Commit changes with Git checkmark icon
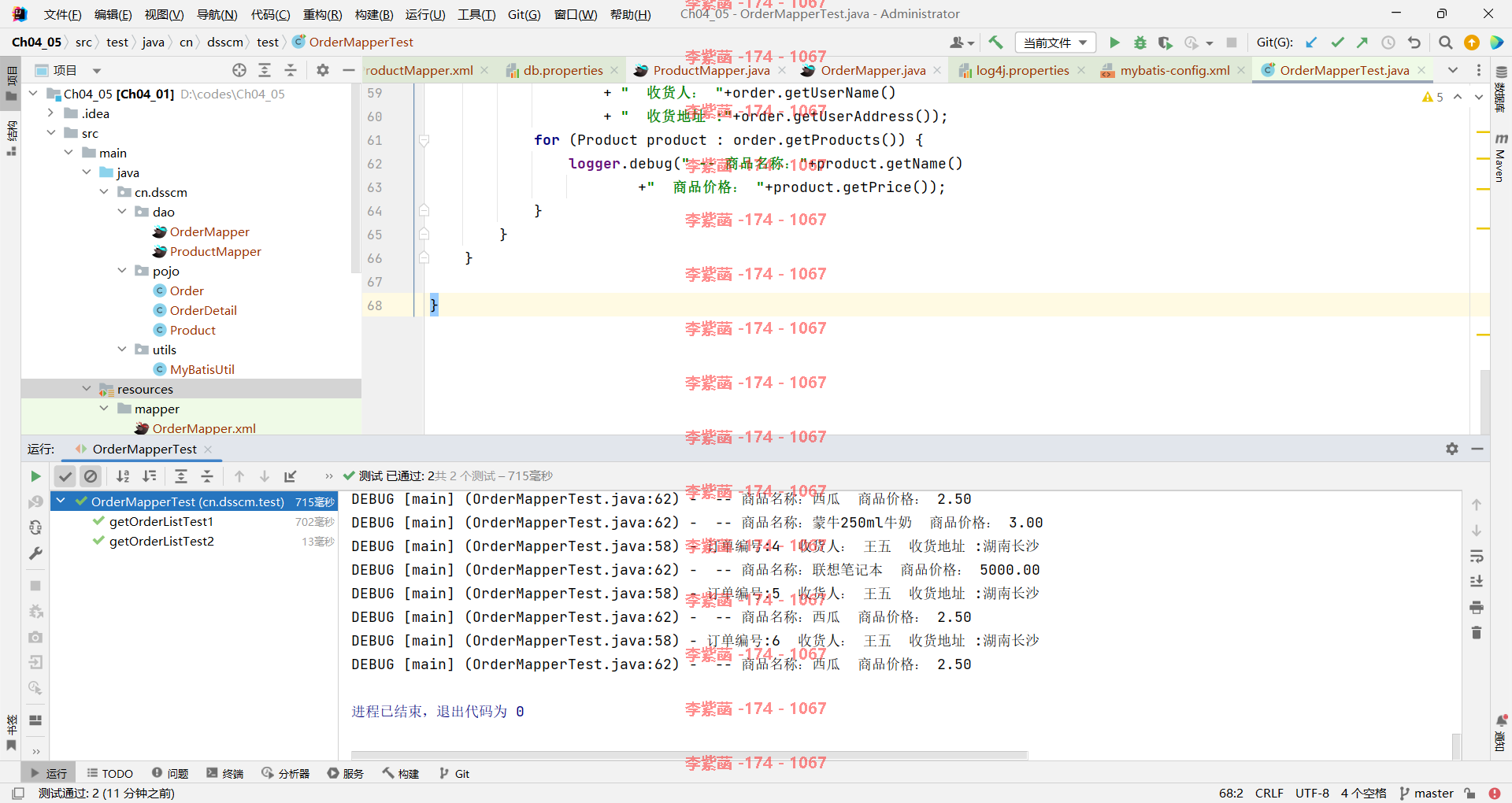 [x=1337, y=43]
